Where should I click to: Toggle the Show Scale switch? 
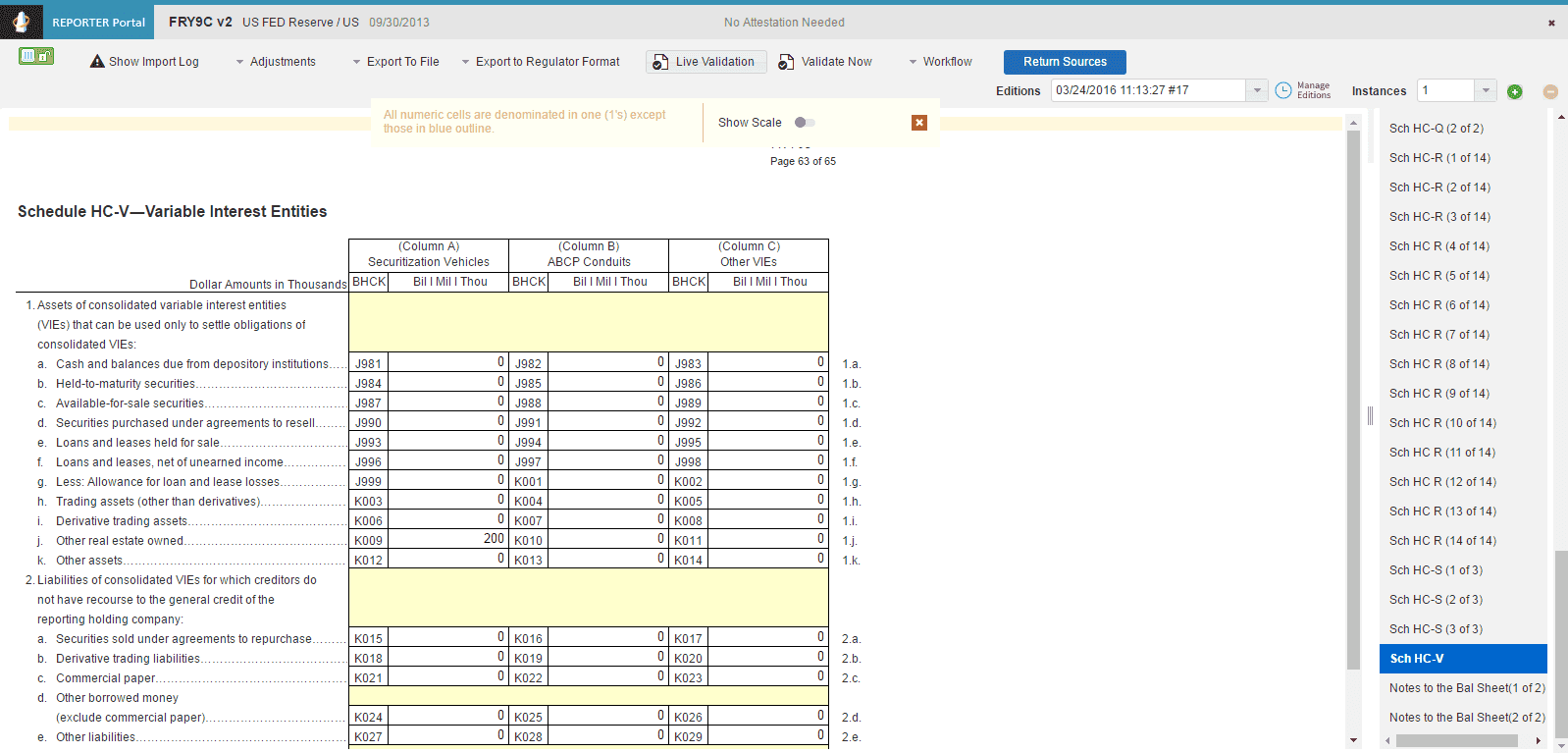click(805, 123)
